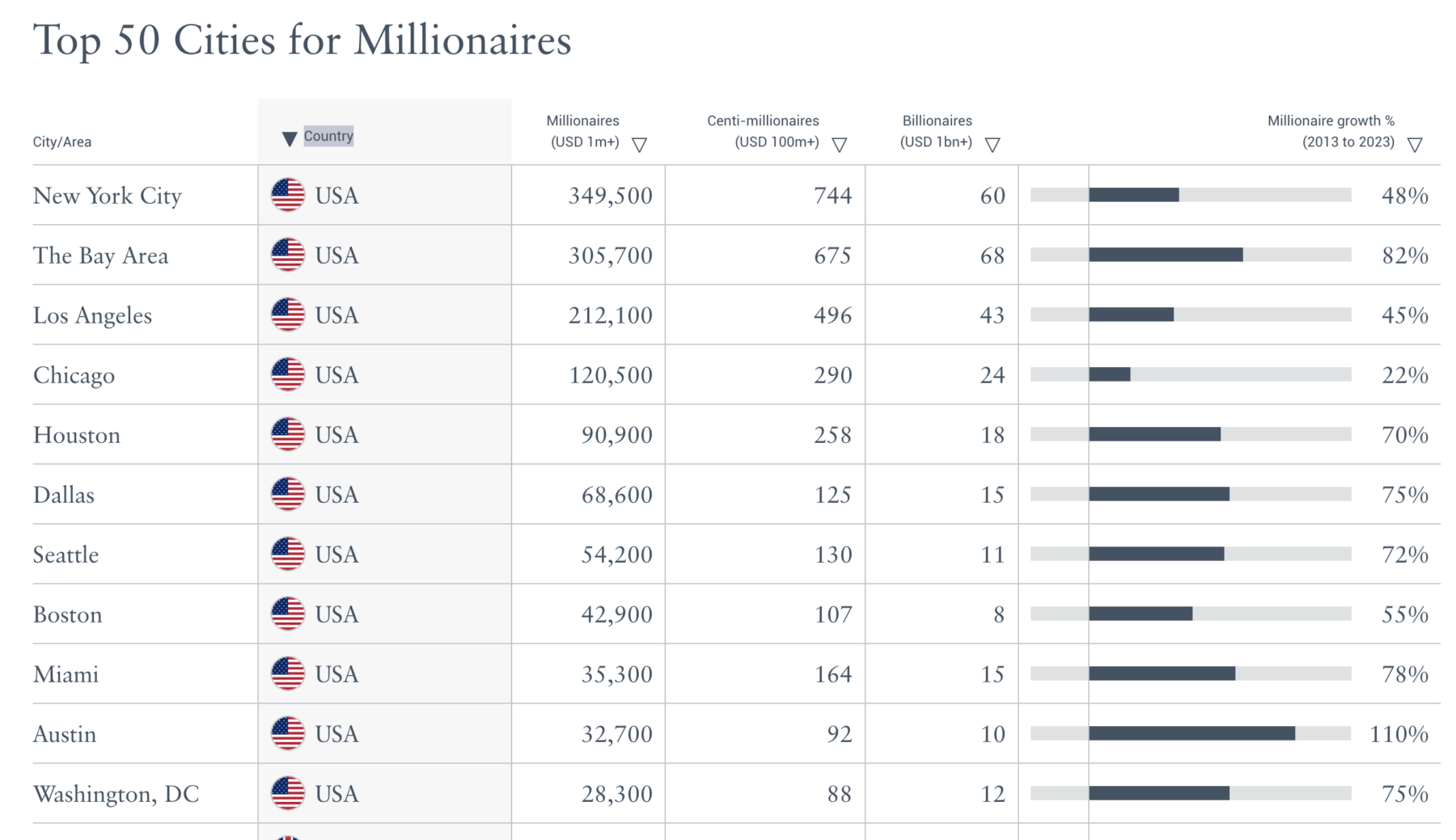Click the filled sort arrow beside Country
Viewport: 1456px width, 840px height.
[289, 139]
